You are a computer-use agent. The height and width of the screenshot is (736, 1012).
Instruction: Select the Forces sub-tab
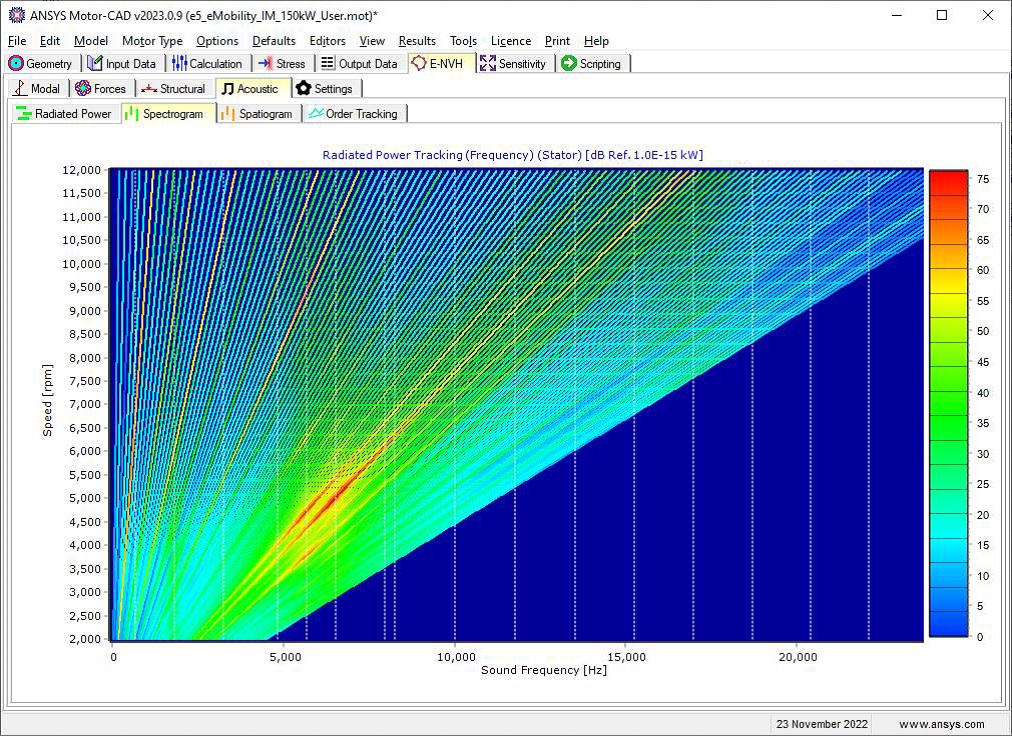point(102,88)
